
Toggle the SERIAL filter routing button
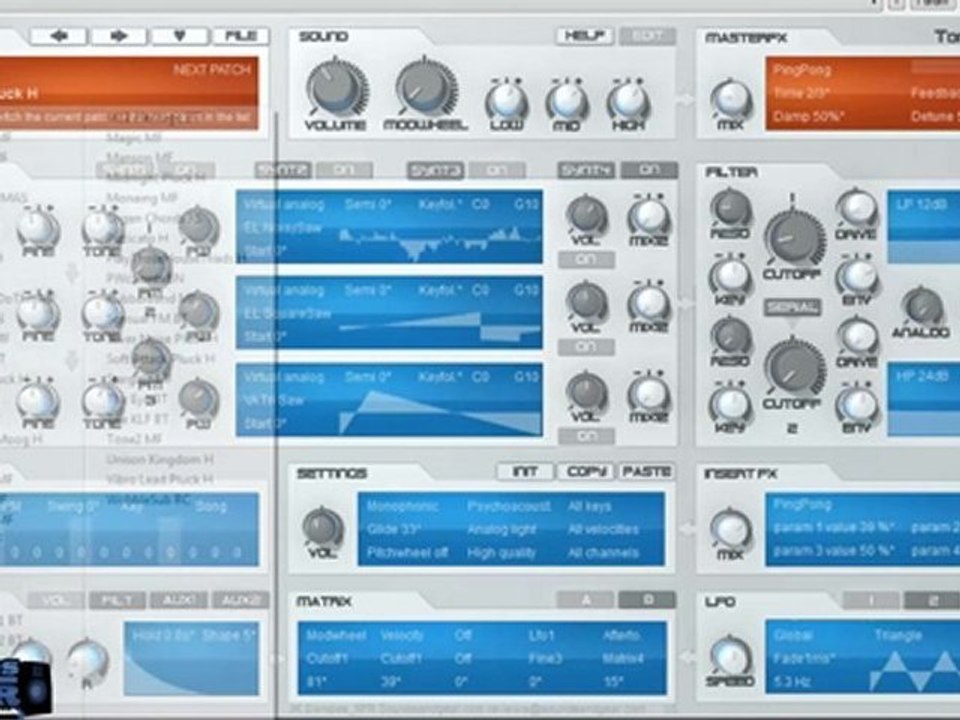792,307
